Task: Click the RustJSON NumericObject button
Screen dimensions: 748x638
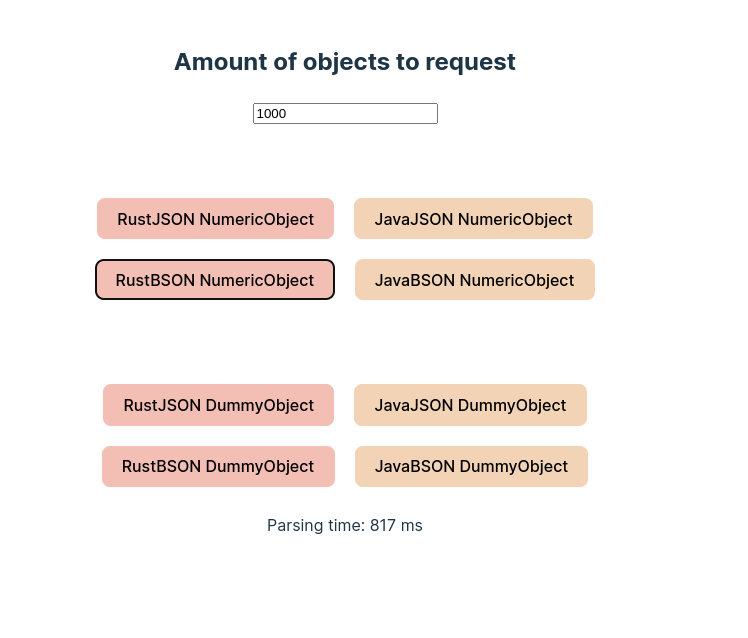Action: pos(215,219)
